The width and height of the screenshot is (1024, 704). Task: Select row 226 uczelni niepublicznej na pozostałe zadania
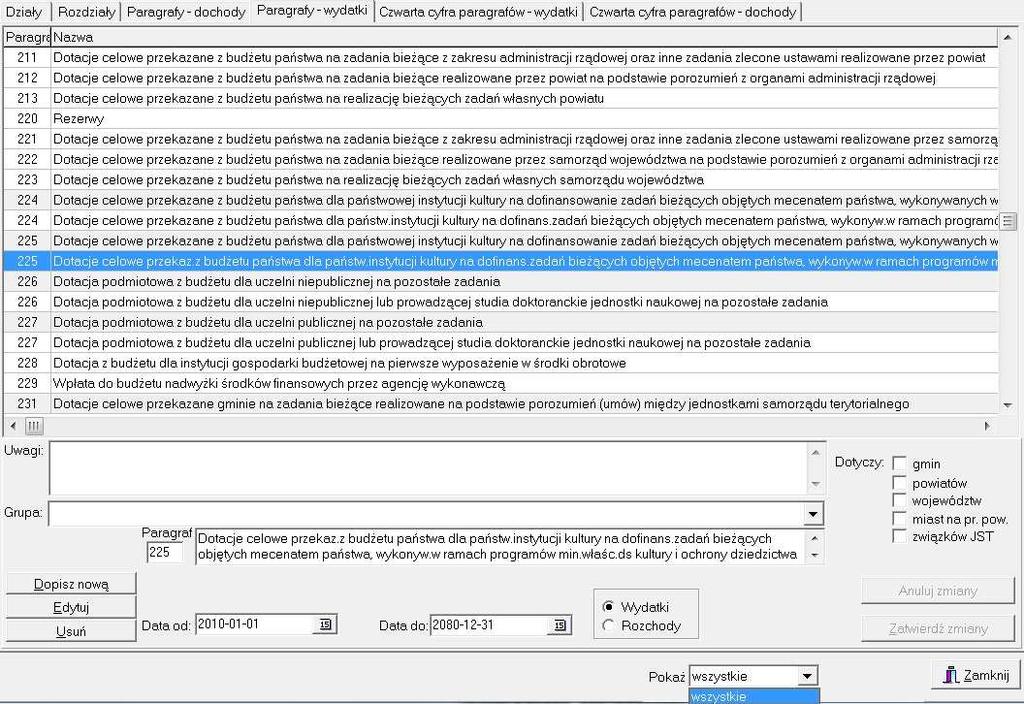500,281
